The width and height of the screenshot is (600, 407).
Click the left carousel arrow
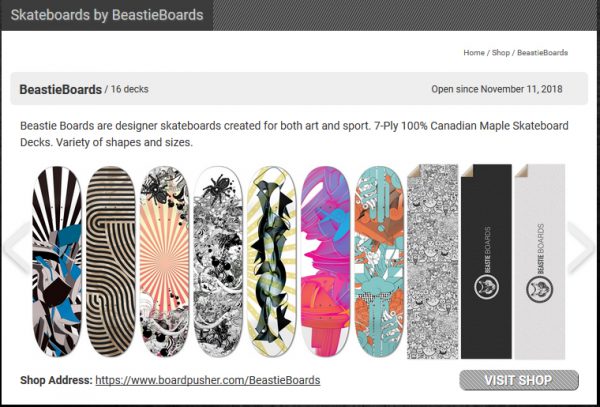pos(17,247)
